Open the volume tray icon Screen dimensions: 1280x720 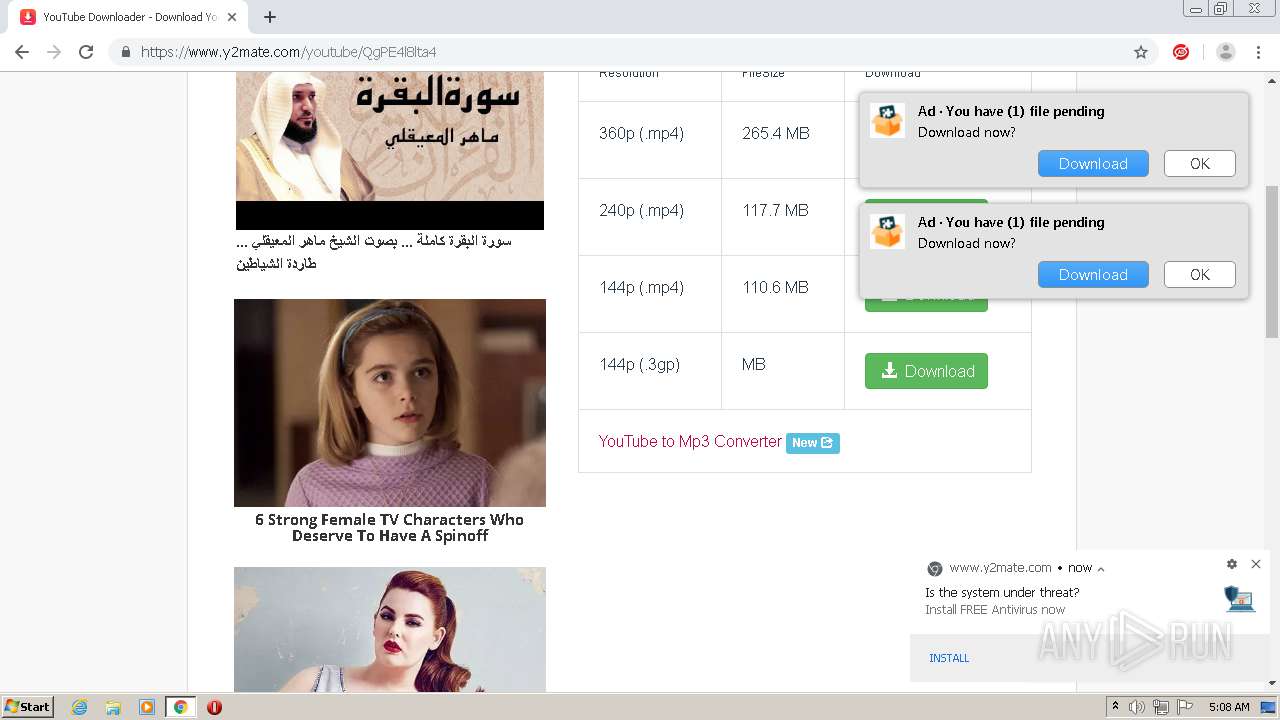[1137, 707]
